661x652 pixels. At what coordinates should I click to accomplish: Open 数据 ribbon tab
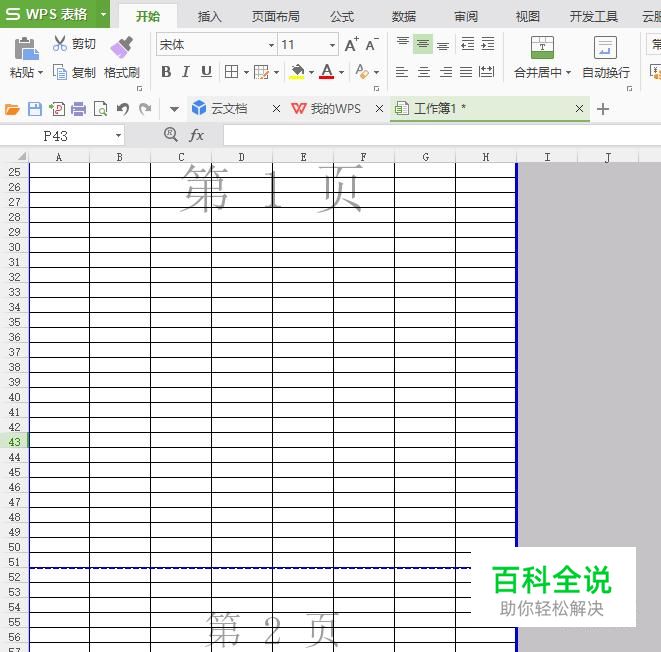404,16
